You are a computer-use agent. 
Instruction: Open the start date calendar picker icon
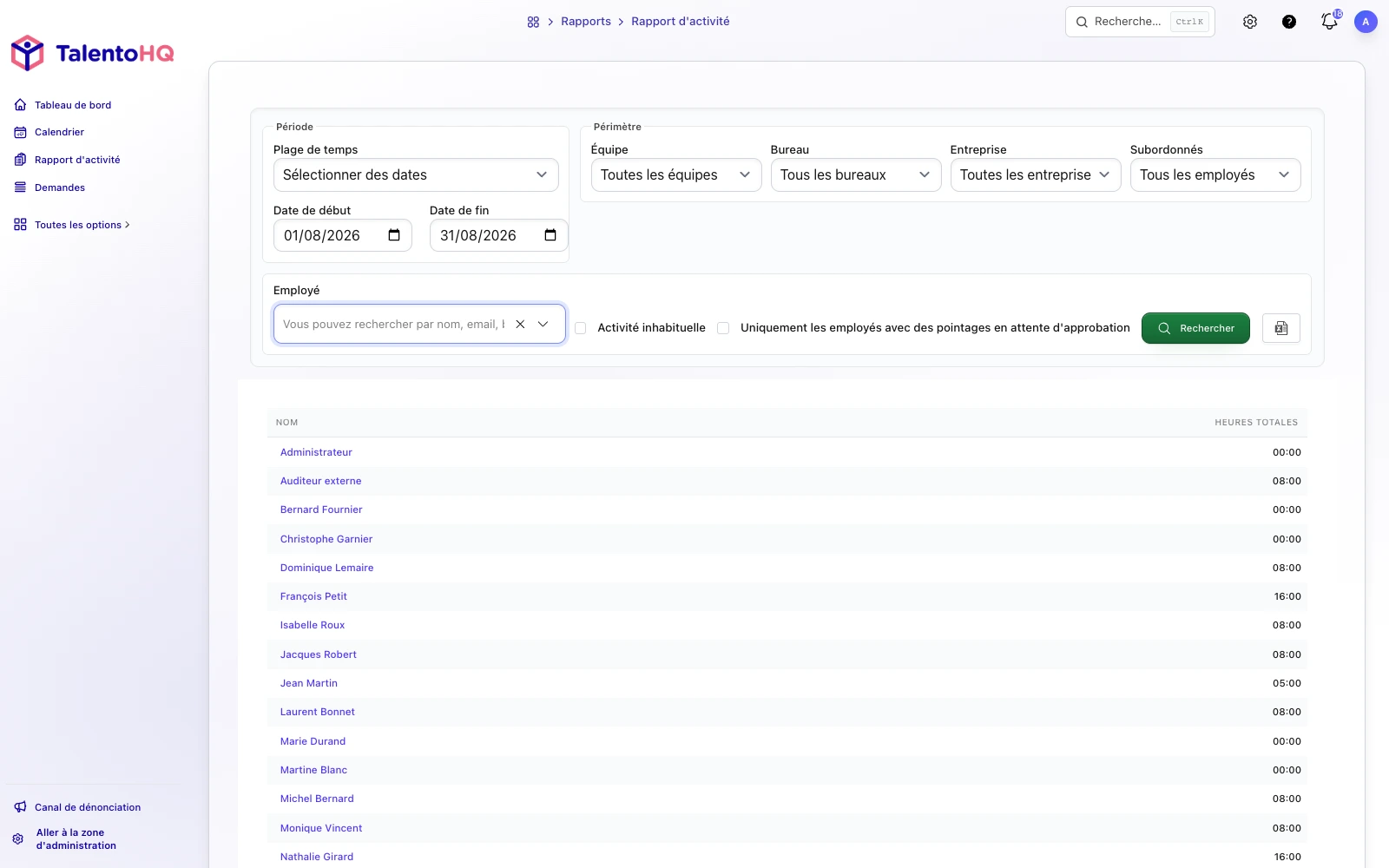coord(394,235)
